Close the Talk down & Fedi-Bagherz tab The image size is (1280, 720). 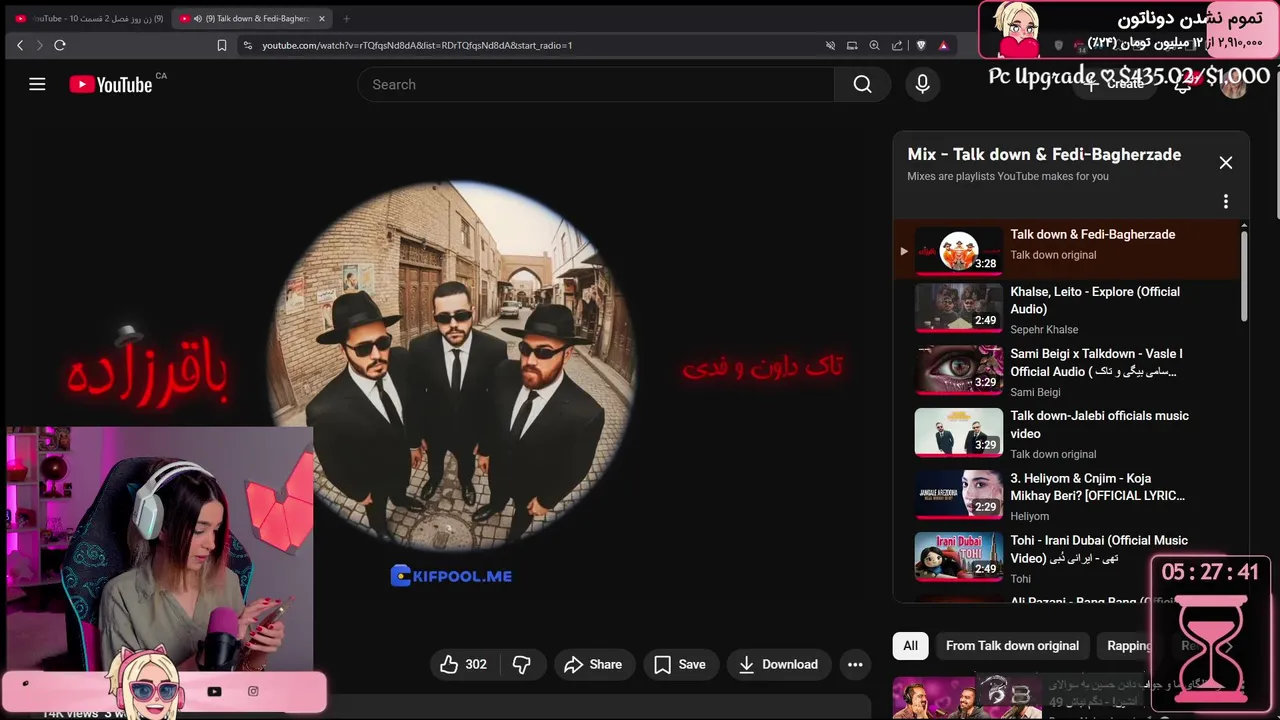click(322, 18)
